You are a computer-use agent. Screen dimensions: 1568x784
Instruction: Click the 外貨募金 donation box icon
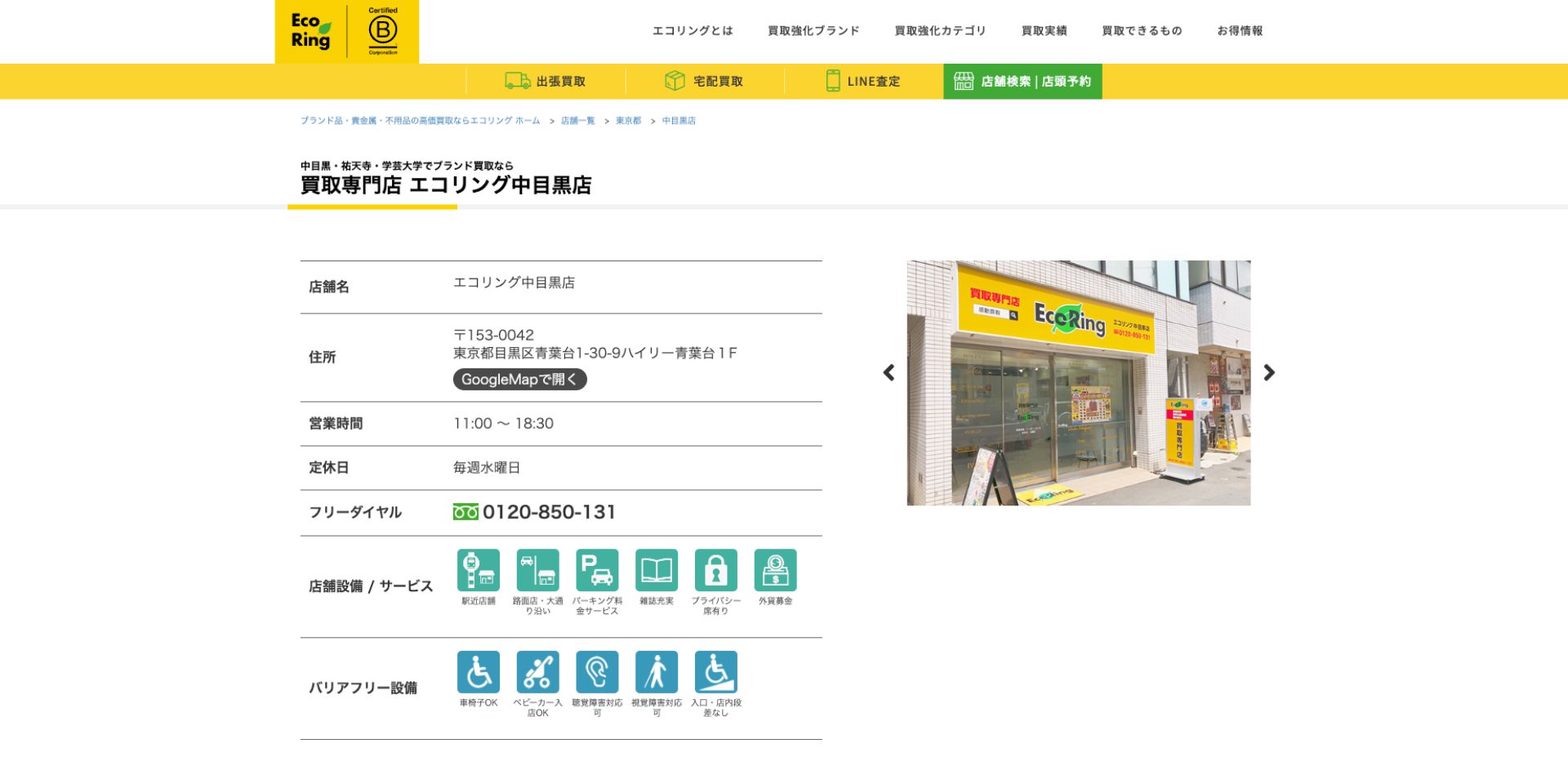tap(775, 570)
